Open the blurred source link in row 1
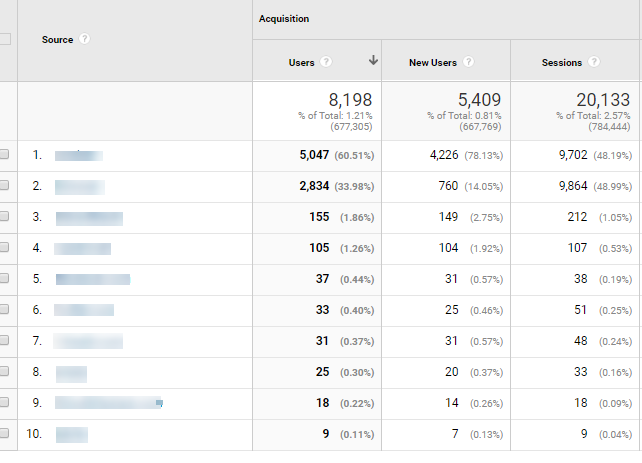Viewport: 642px width, 463px height. click(79, 155)
